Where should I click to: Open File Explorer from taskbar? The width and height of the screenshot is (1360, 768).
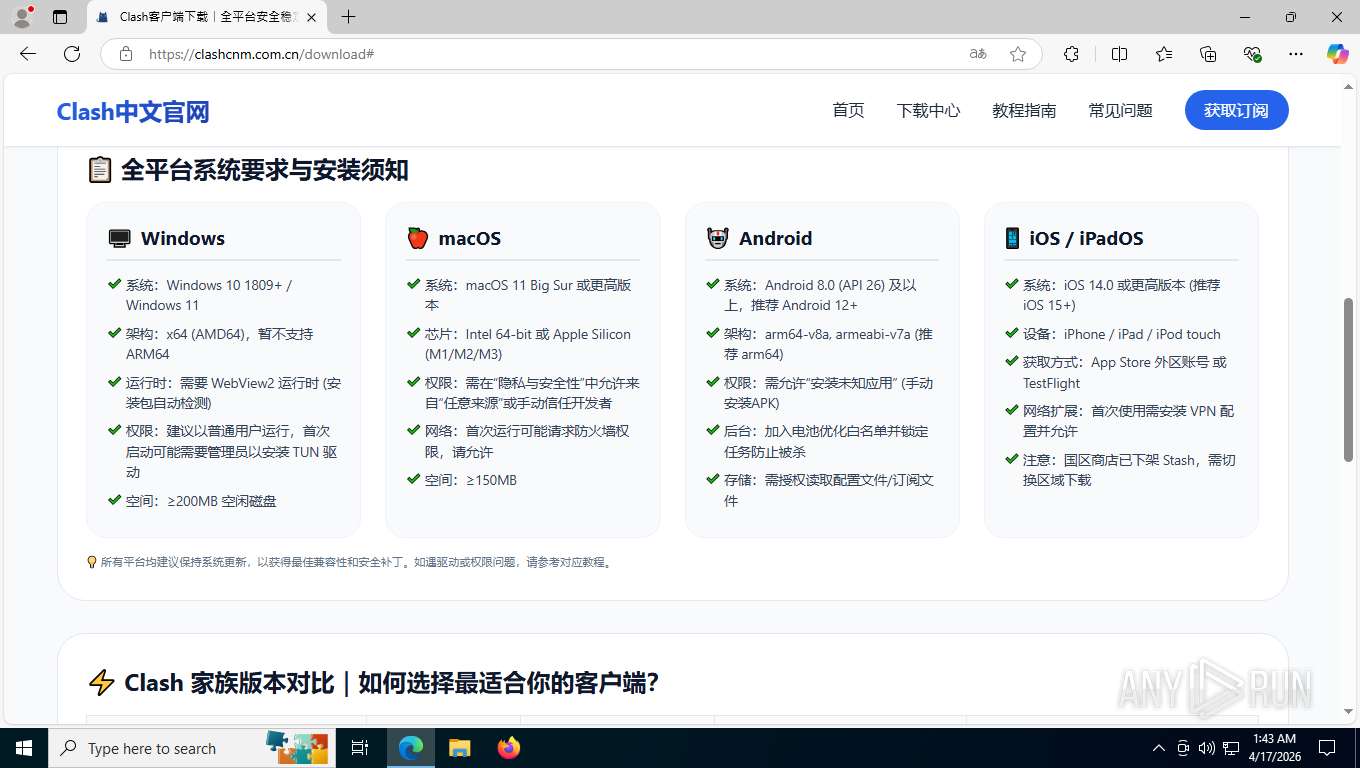pos(459,748)
